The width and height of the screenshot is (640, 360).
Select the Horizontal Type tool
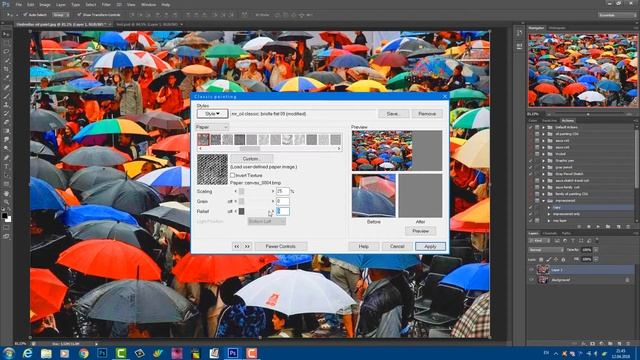click(x=6, y=167)
